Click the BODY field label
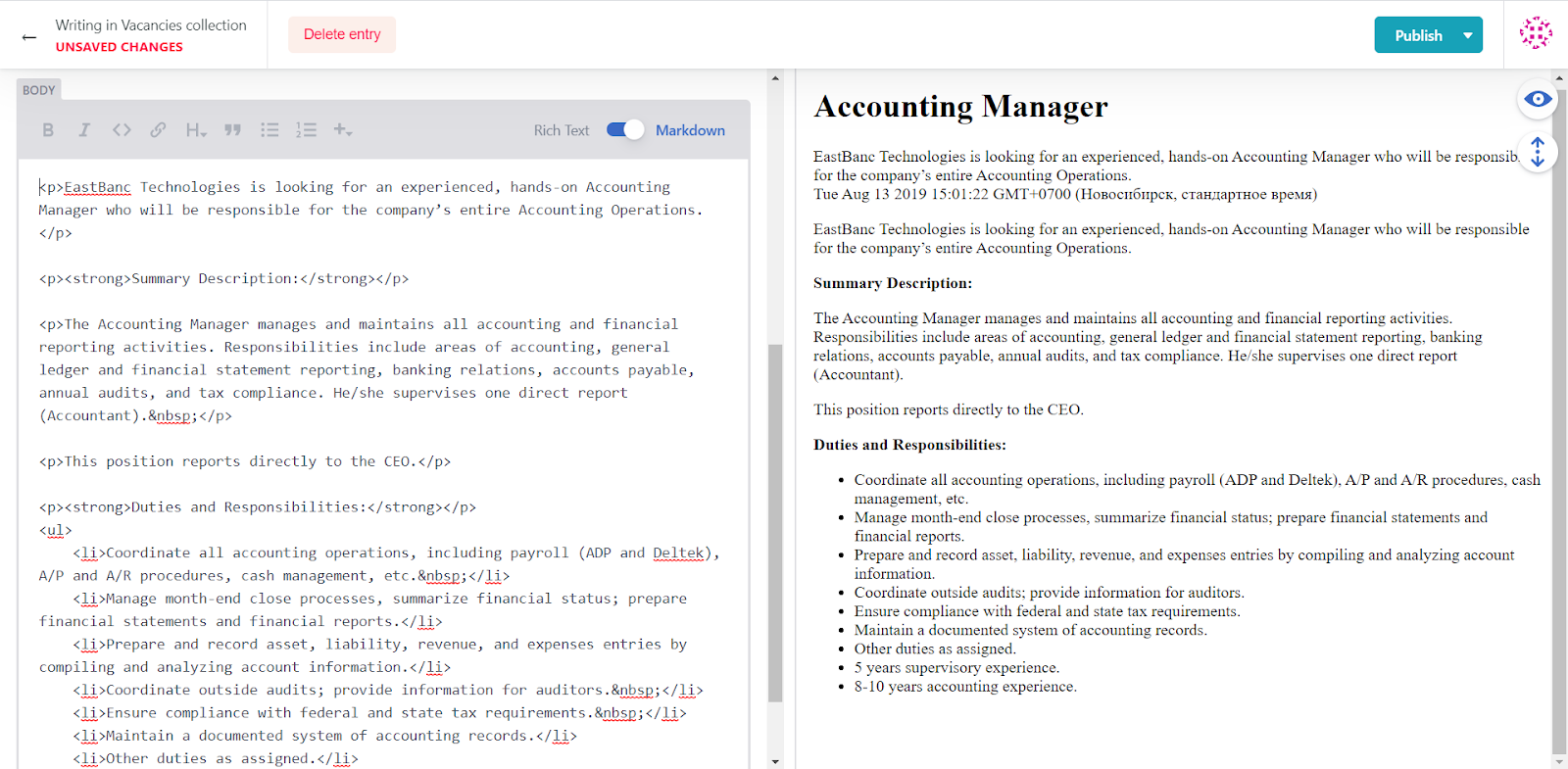Screen dimensions: 1568x769 (39, 90)
